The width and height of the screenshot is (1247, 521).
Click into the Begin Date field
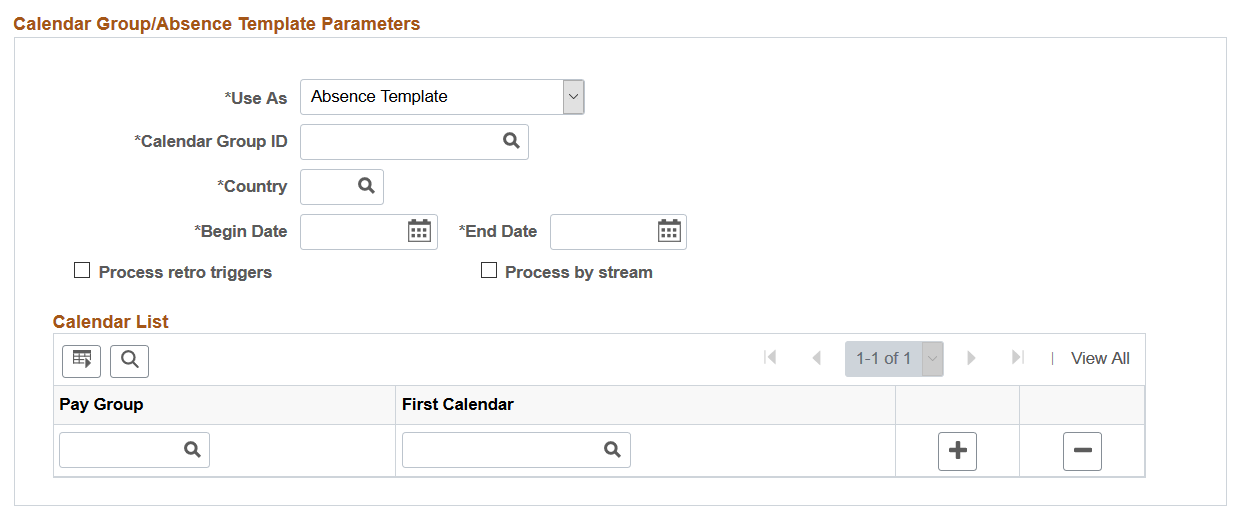[354, 231]
